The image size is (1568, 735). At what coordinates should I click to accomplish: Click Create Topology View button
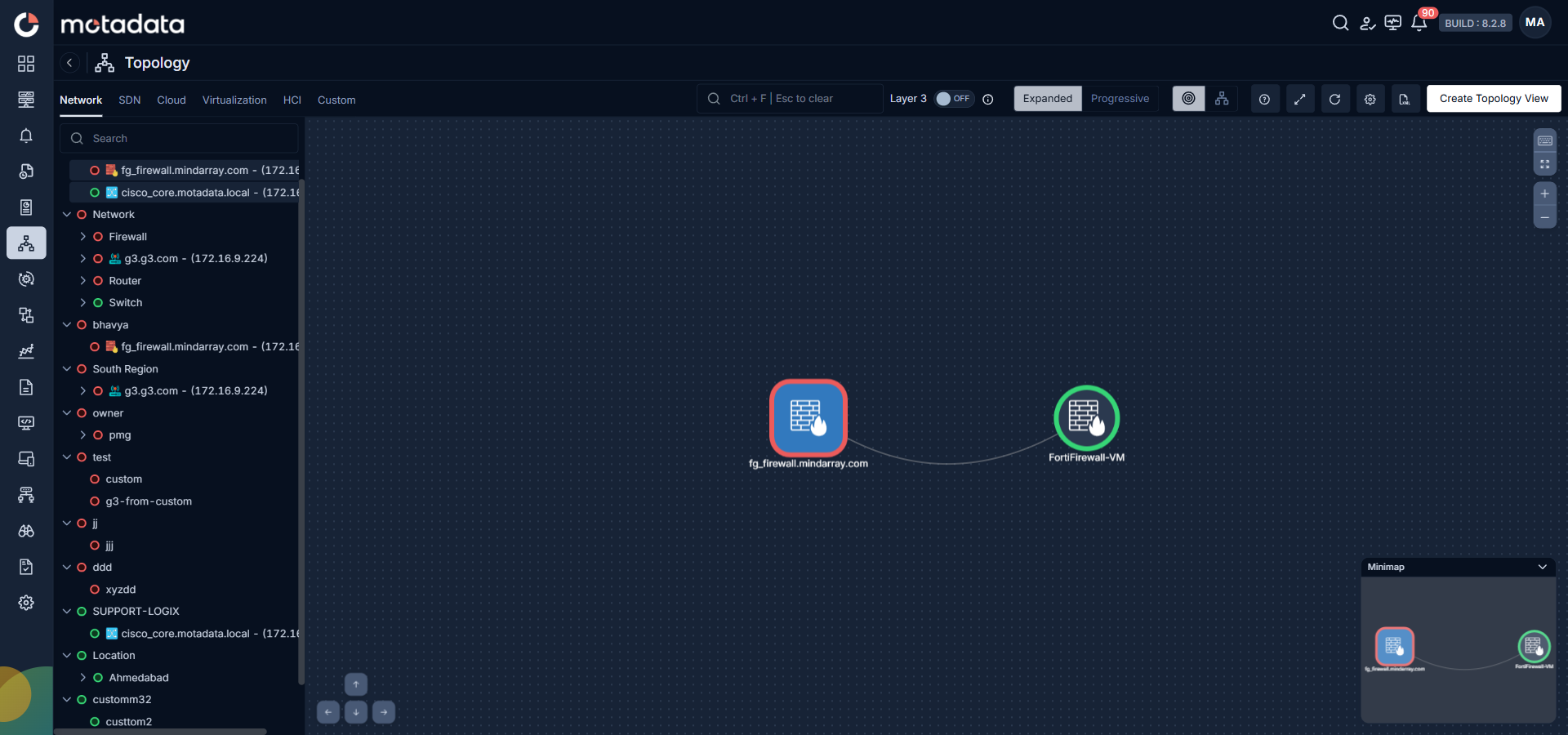click(x=1494, y=99)
